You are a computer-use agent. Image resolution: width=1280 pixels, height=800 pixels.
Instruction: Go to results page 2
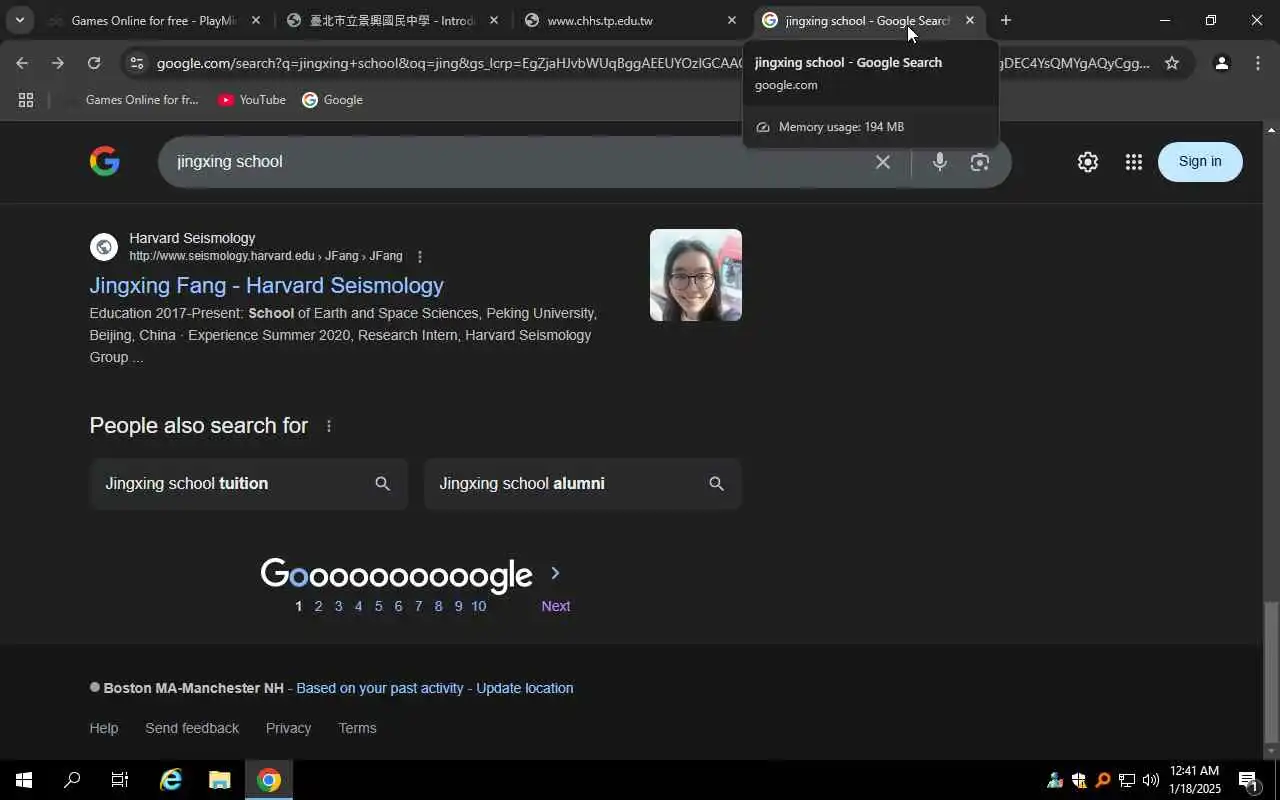318,606
